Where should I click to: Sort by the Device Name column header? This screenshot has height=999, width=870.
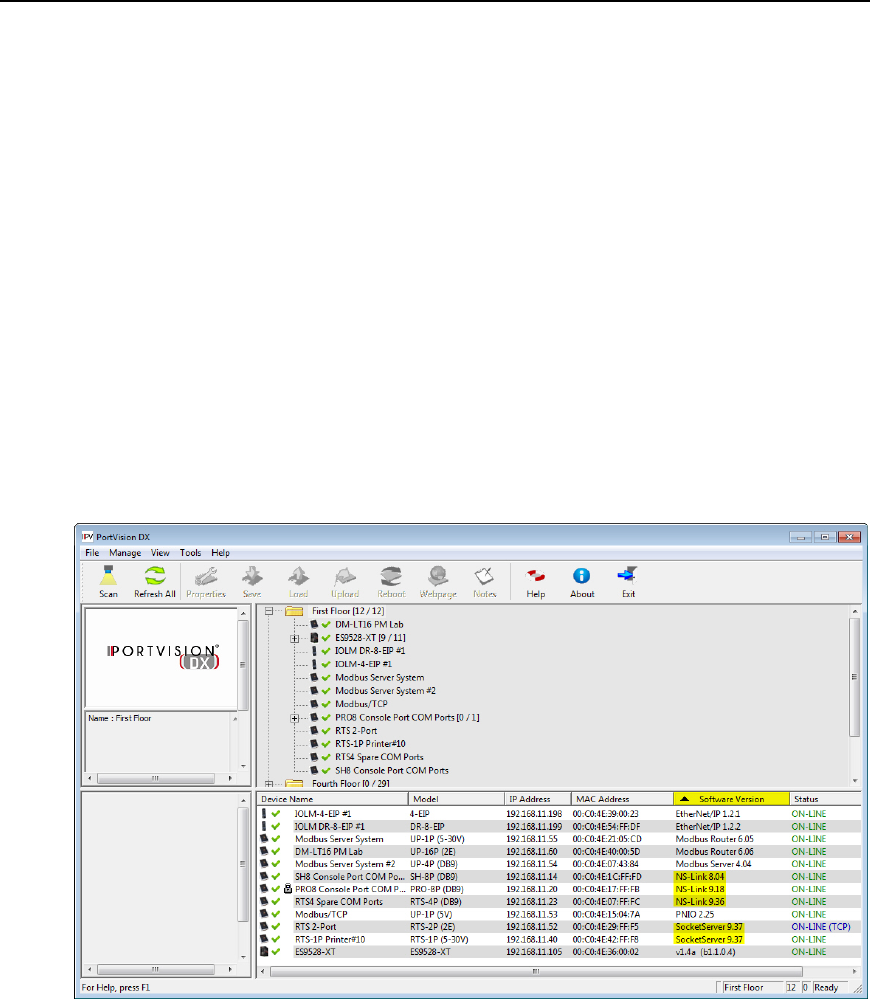(332, 799)
